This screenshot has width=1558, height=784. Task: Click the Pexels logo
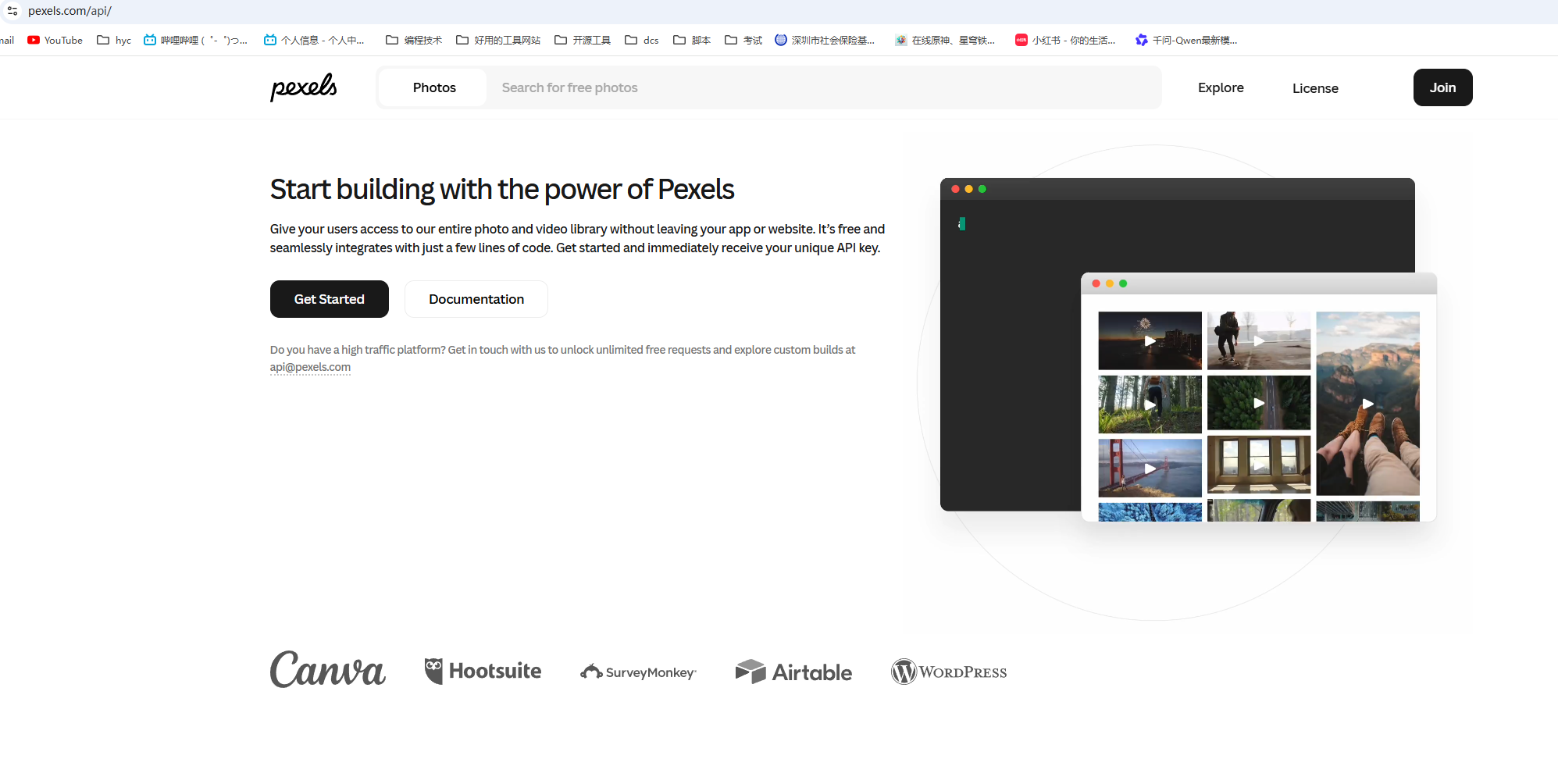coord(304,87)
